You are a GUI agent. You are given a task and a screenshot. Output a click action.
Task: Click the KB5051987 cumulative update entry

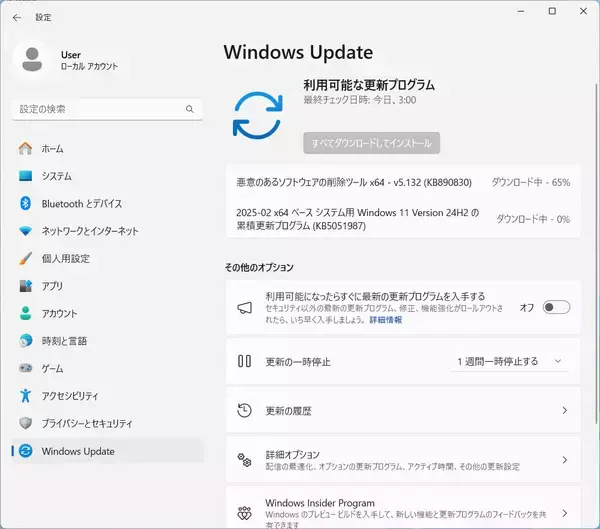(x=358, y=219)
